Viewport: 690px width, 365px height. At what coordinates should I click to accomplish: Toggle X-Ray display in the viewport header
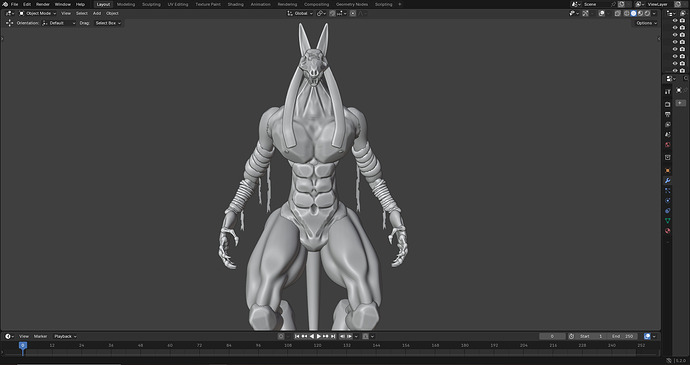(x=617, y=14)
